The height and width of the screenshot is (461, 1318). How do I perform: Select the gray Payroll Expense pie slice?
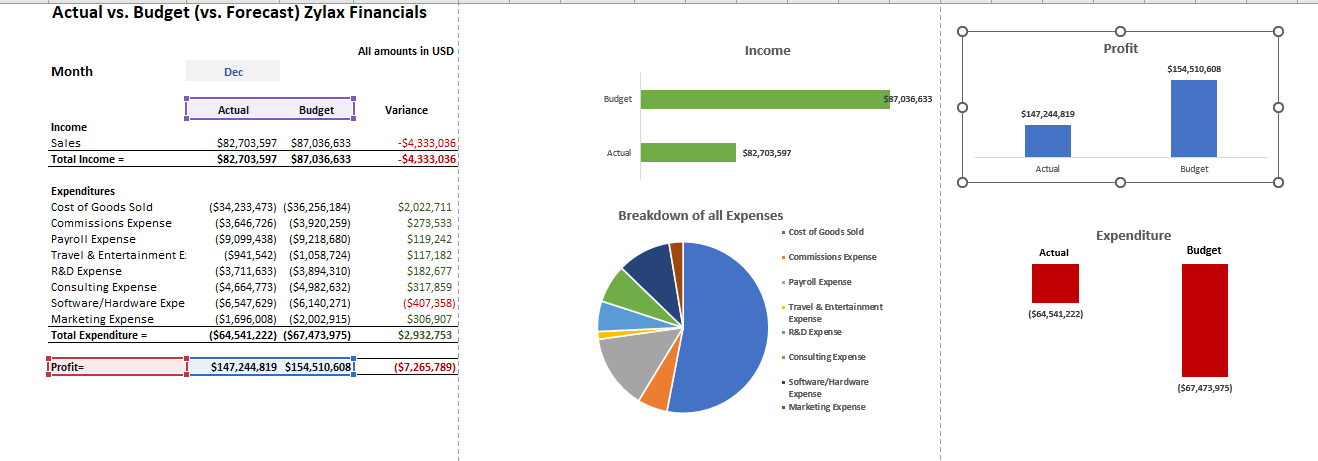(x=630, y=365)
